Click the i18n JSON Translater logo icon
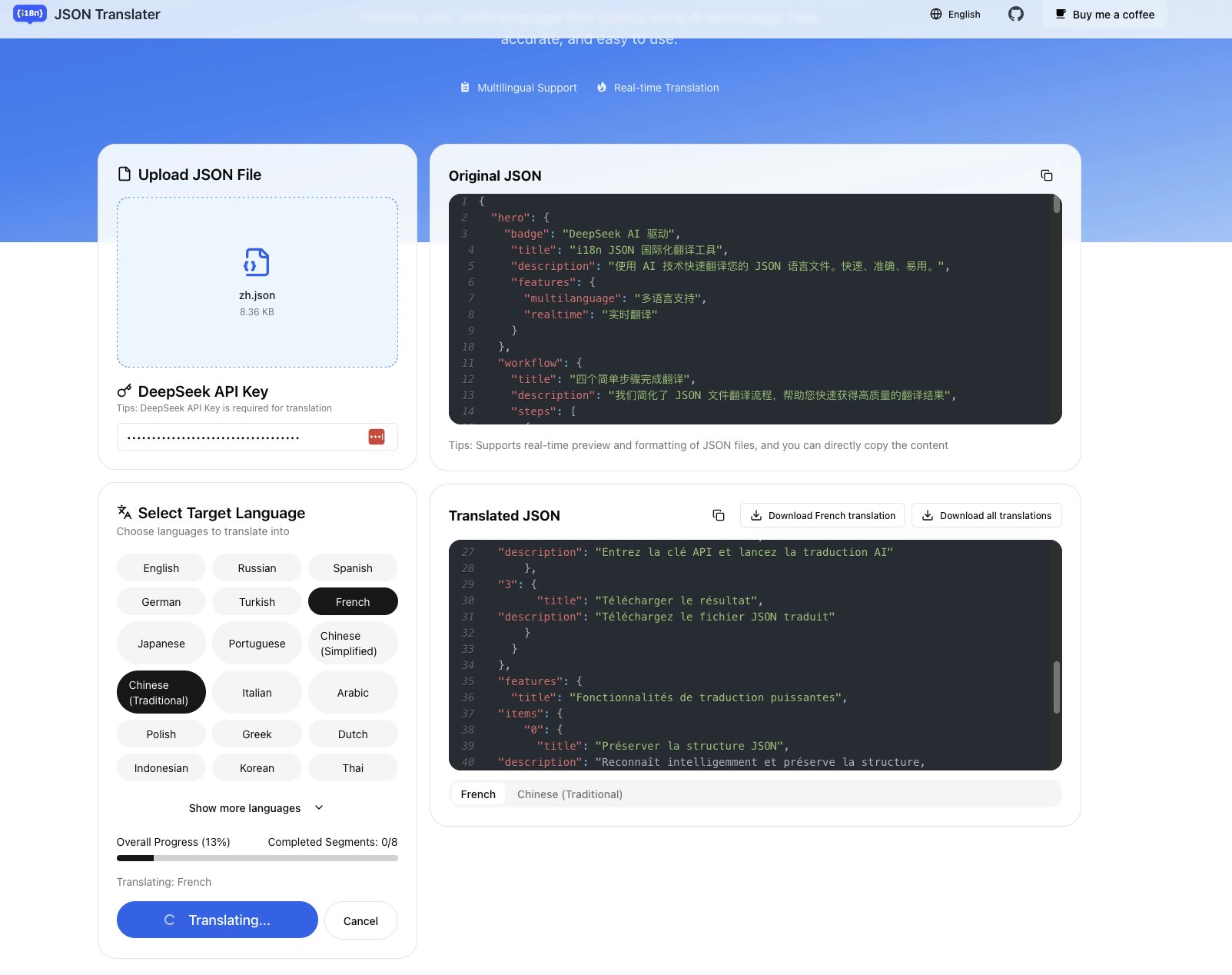Image resolution: width=1232 pixels, height=975 pixels. click(30, 14)
